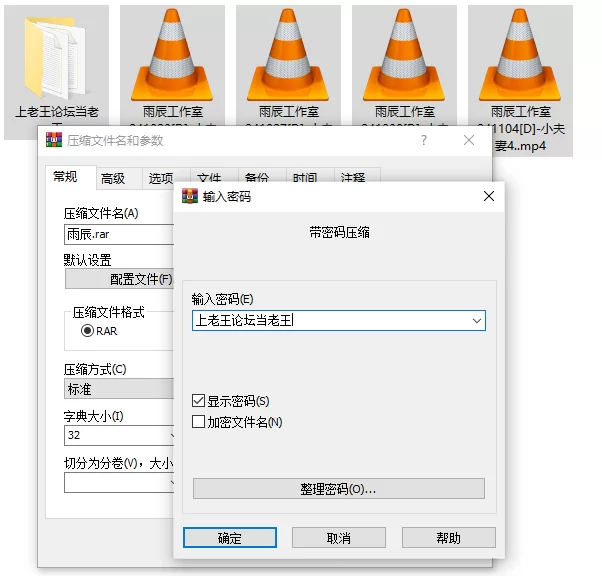Enable the 加密文件名(N) checkbox
Screen dimensions: 602x576
pyautogui.click(x=198, y=421)
